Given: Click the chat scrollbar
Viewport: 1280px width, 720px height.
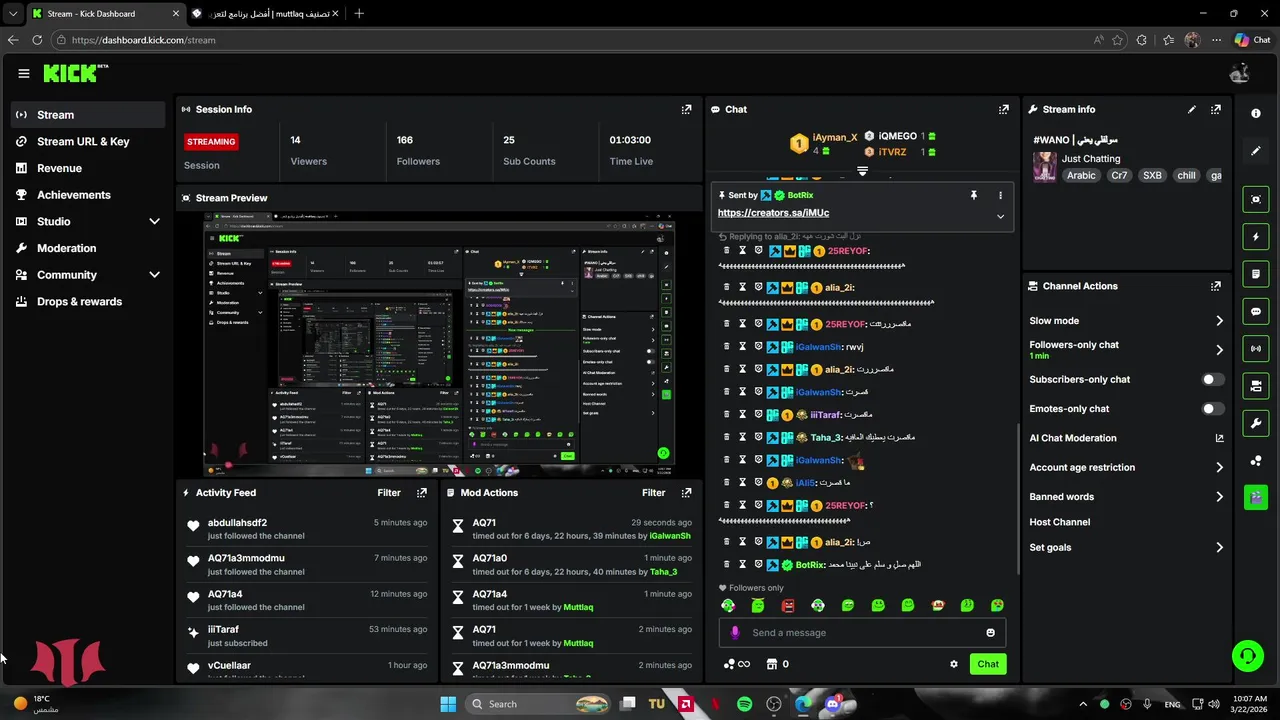Looking at the screenshot, I should (1017, 500).
